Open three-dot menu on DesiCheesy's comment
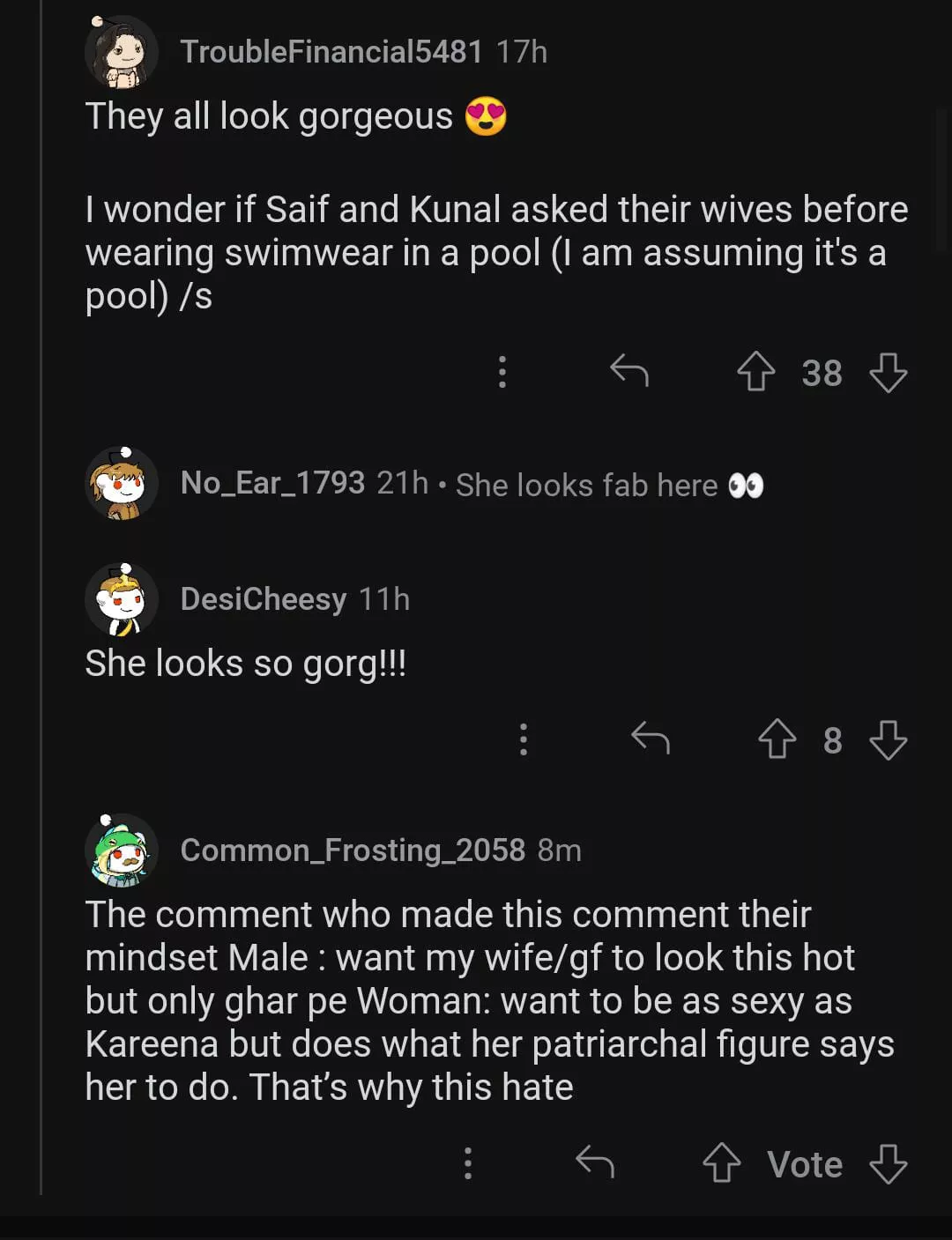 524,739
